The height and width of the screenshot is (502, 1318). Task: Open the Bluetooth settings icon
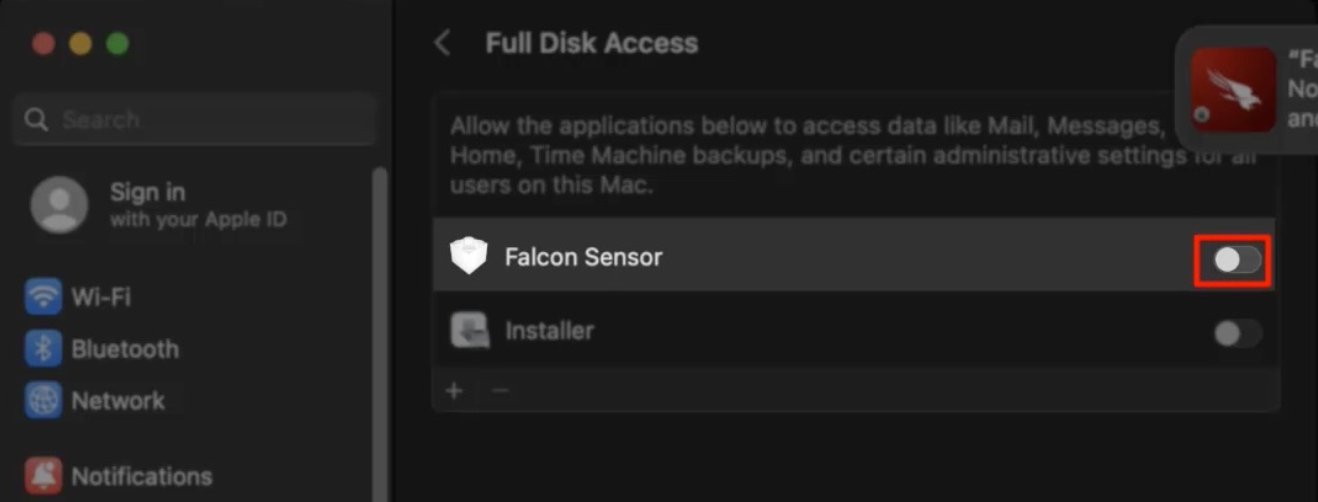click(44, 349)
